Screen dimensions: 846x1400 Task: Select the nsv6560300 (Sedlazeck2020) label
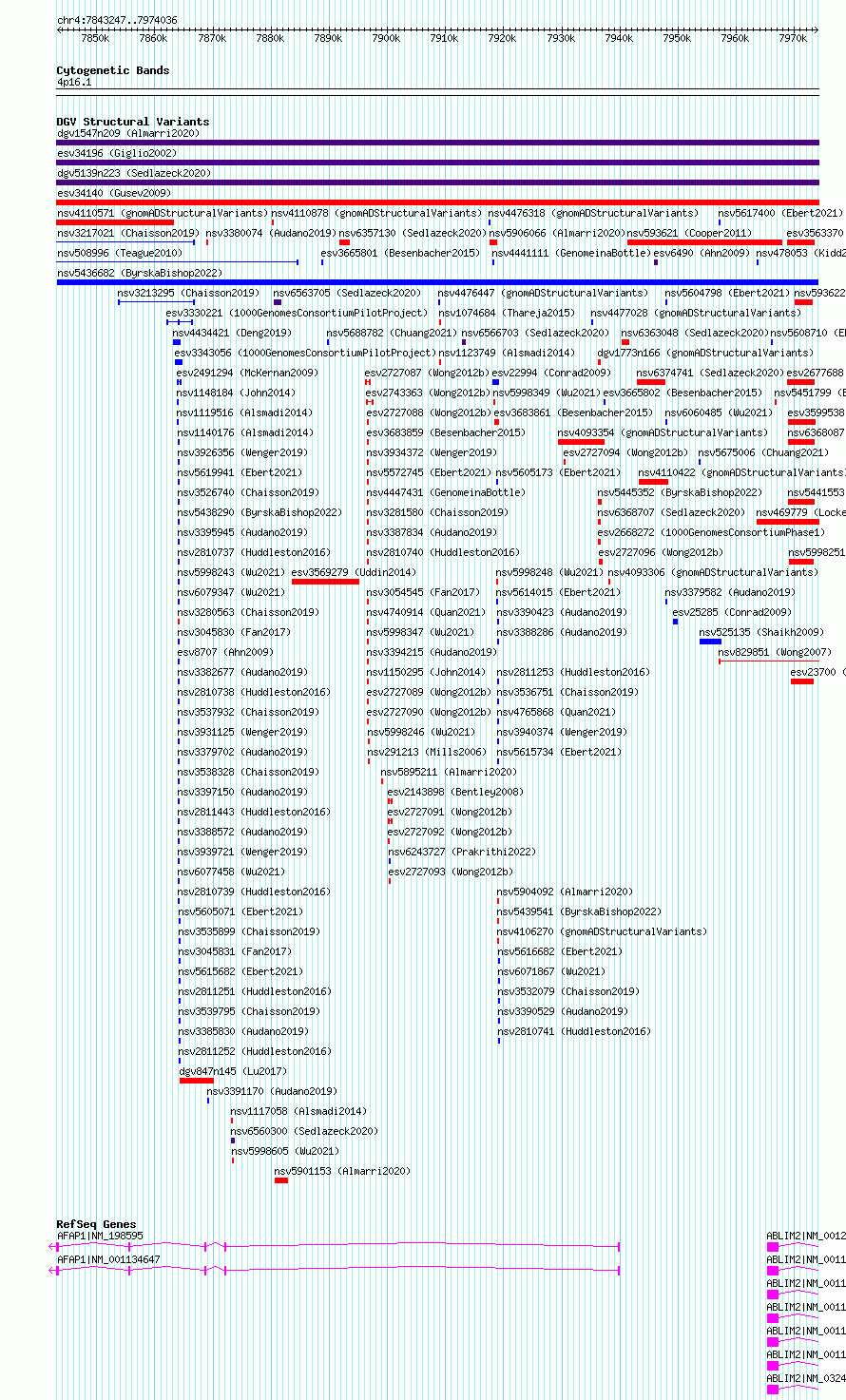point(304,1131)
